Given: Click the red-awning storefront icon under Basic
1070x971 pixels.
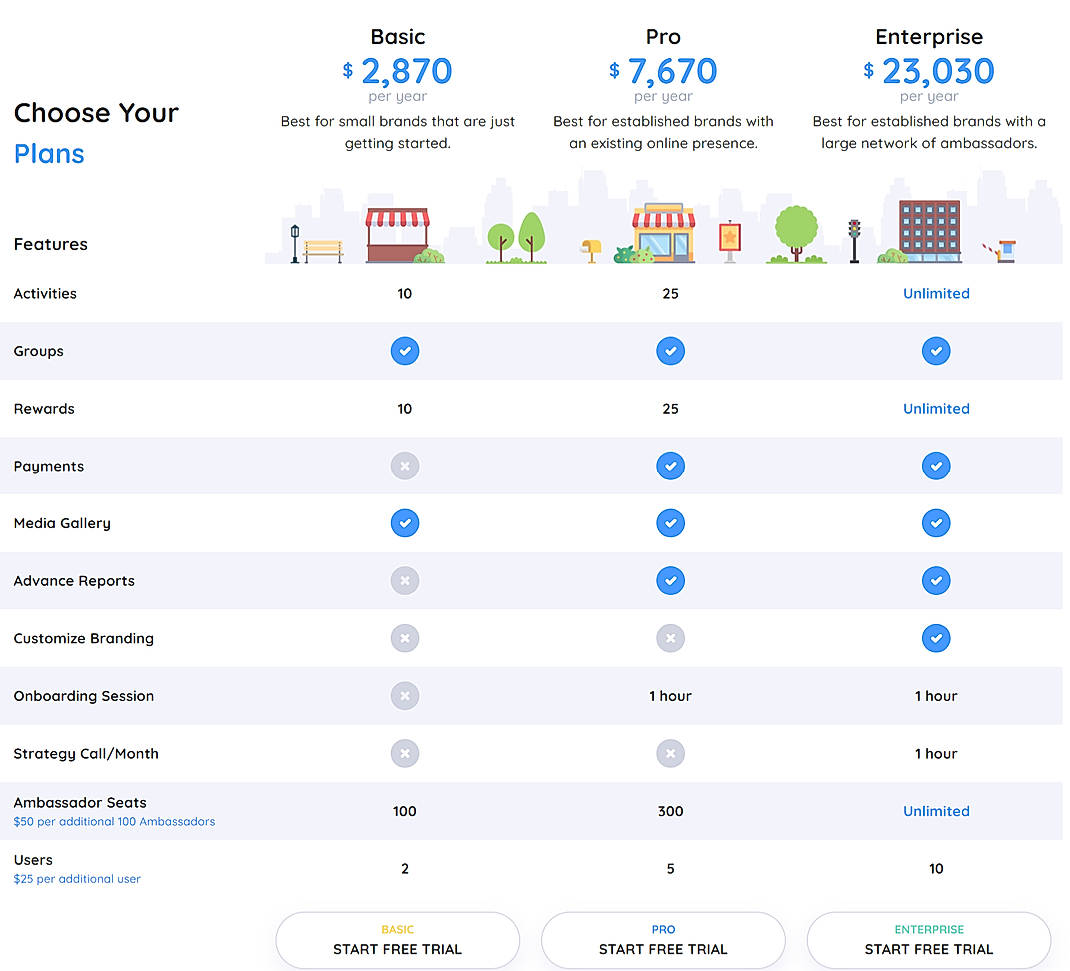Looking at the screenshot, I should (400, 232).
